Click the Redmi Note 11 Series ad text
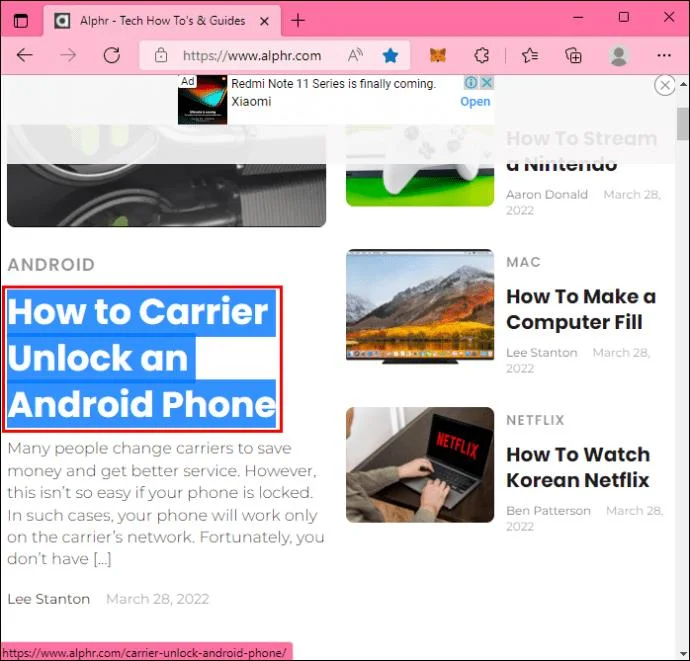 [334, 84]
